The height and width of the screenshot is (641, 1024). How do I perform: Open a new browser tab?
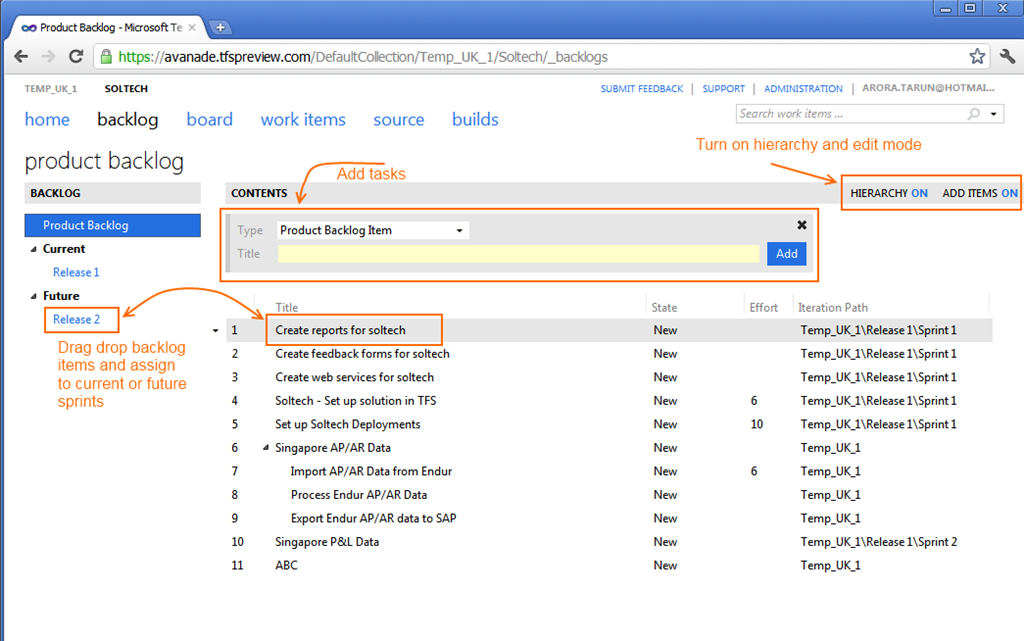(220, 27)
